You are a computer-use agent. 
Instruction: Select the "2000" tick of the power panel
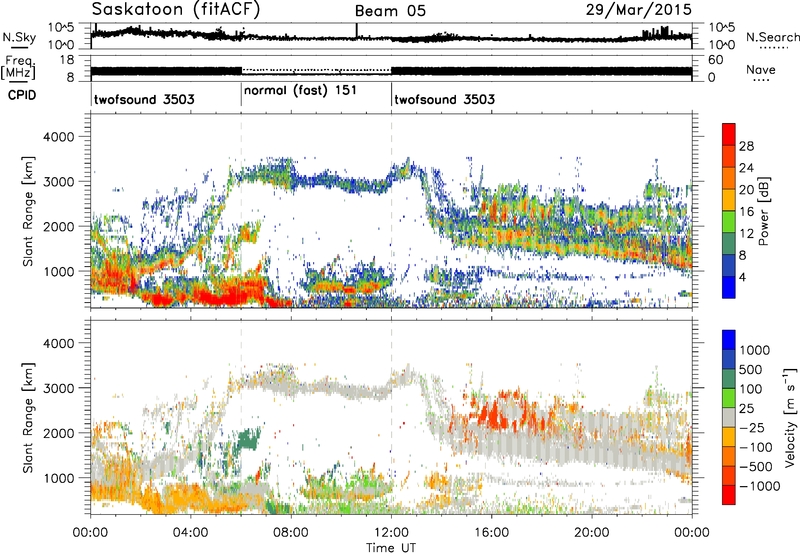click(x=59, y=226)
